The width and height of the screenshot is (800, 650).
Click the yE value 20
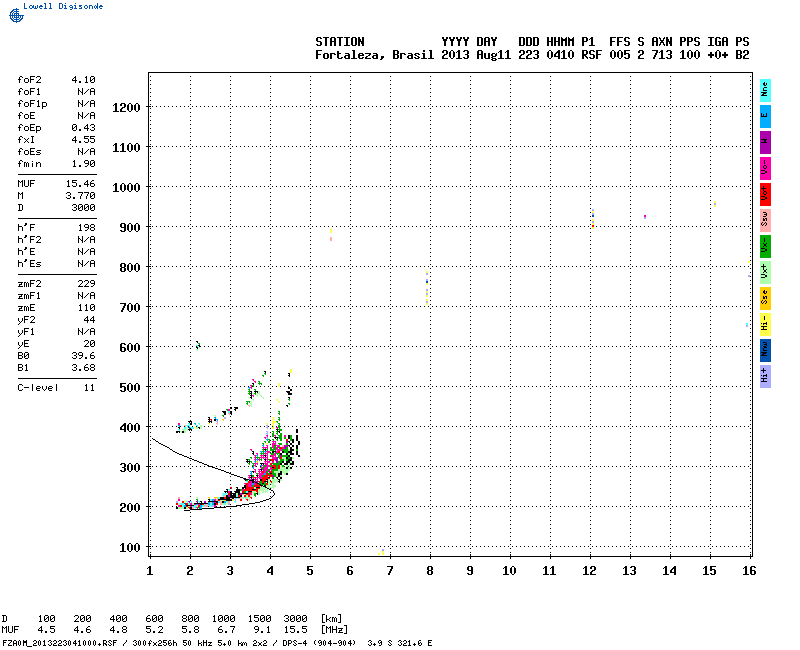click(89, 344)
